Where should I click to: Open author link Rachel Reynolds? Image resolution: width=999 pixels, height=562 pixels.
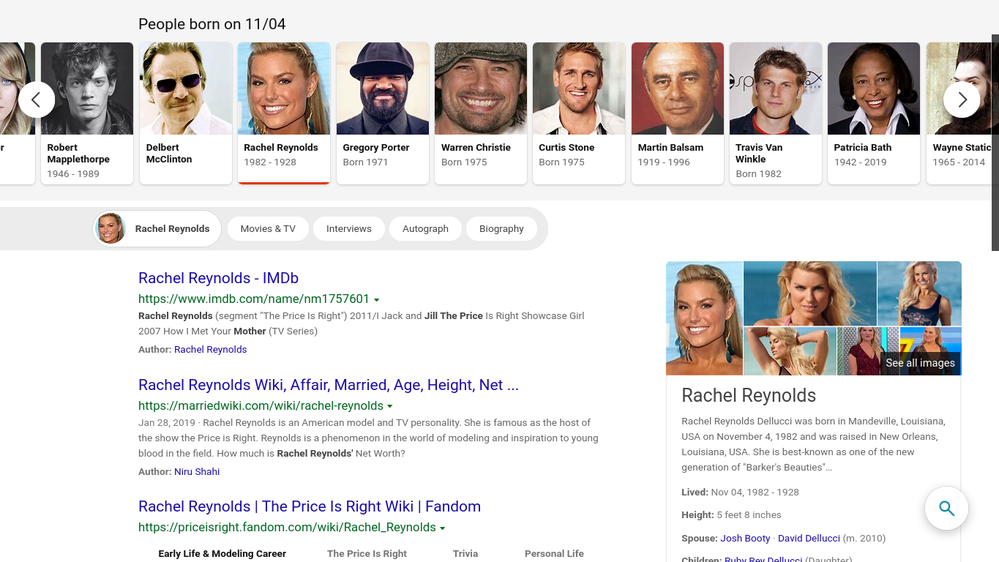pos(210,349)
